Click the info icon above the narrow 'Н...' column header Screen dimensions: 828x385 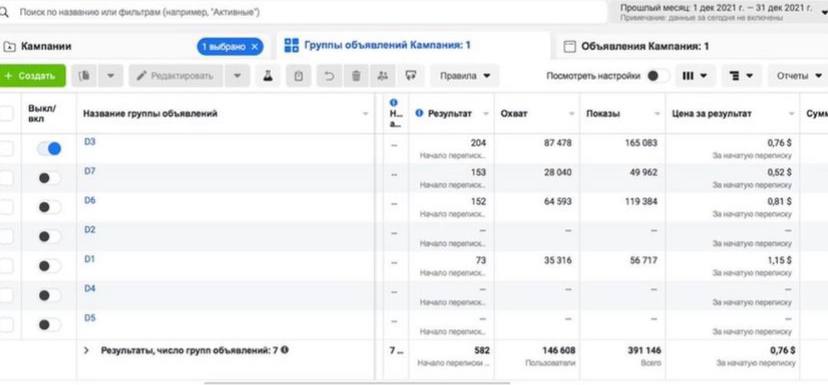(393, 102)
